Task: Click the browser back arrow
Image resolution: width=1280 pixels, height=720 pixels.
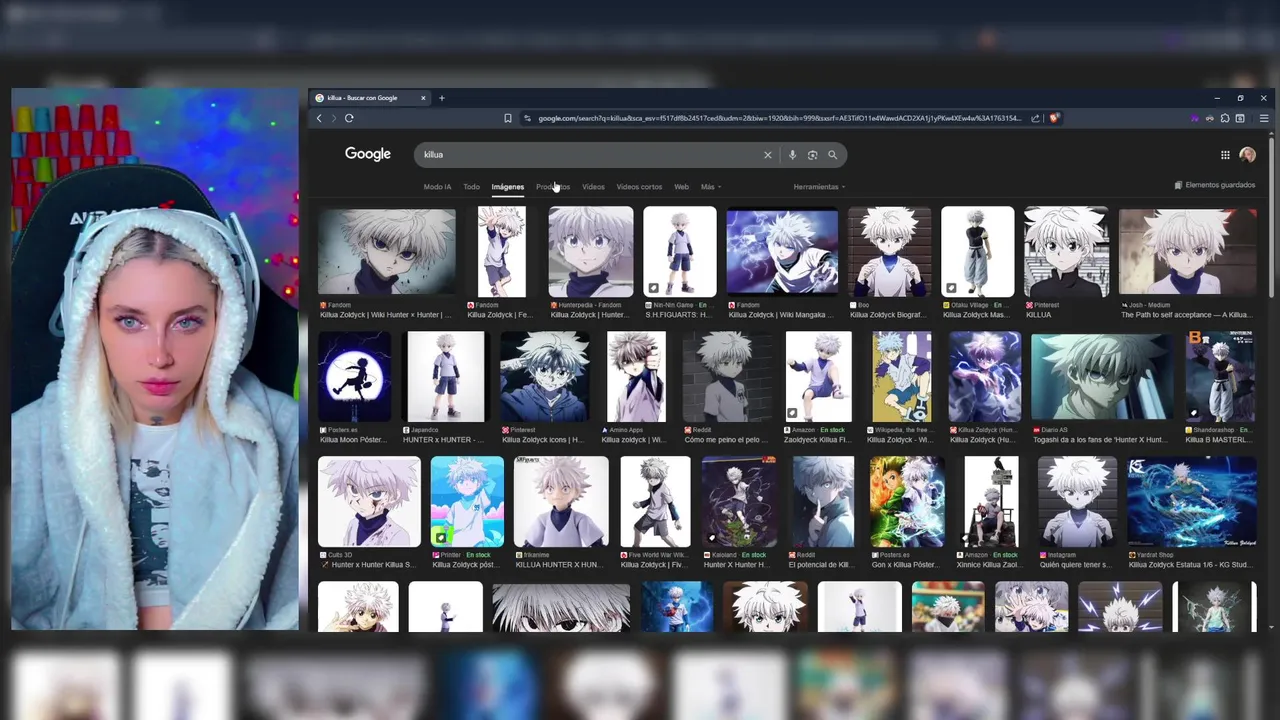Action: click(319, 118)
